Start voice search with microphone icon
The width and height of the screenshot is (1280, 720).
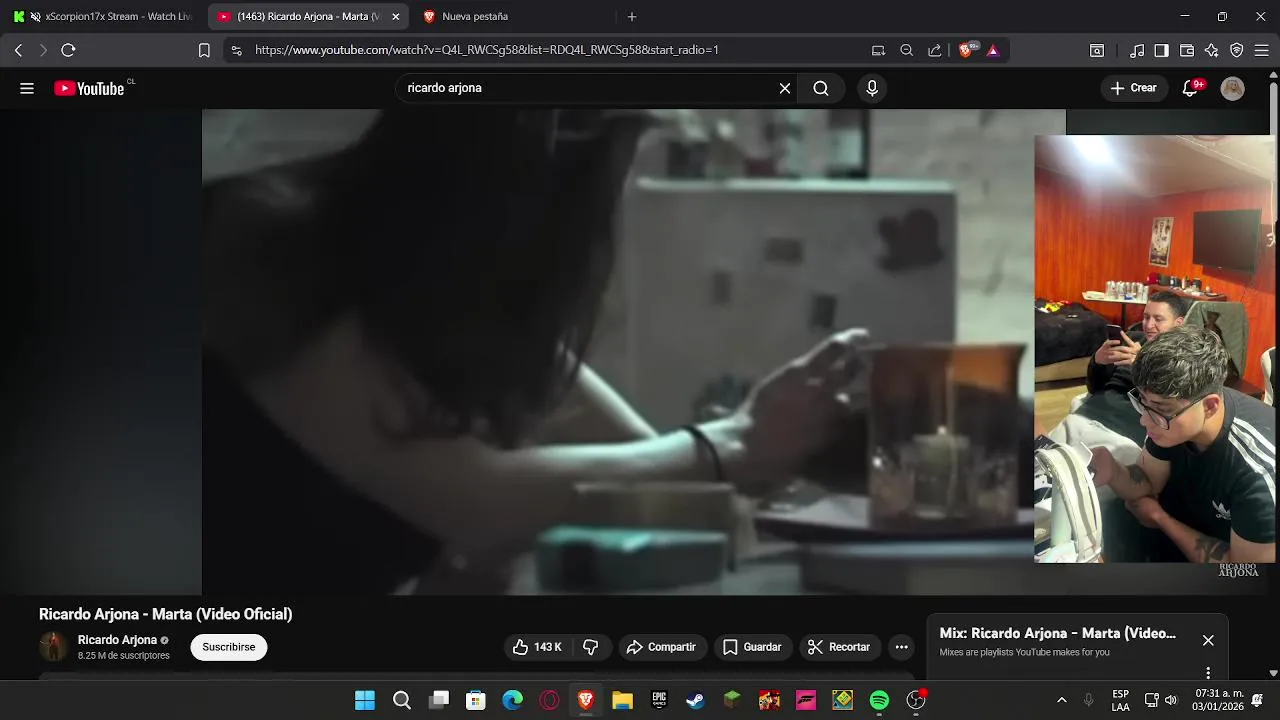[x=872, y=88]
